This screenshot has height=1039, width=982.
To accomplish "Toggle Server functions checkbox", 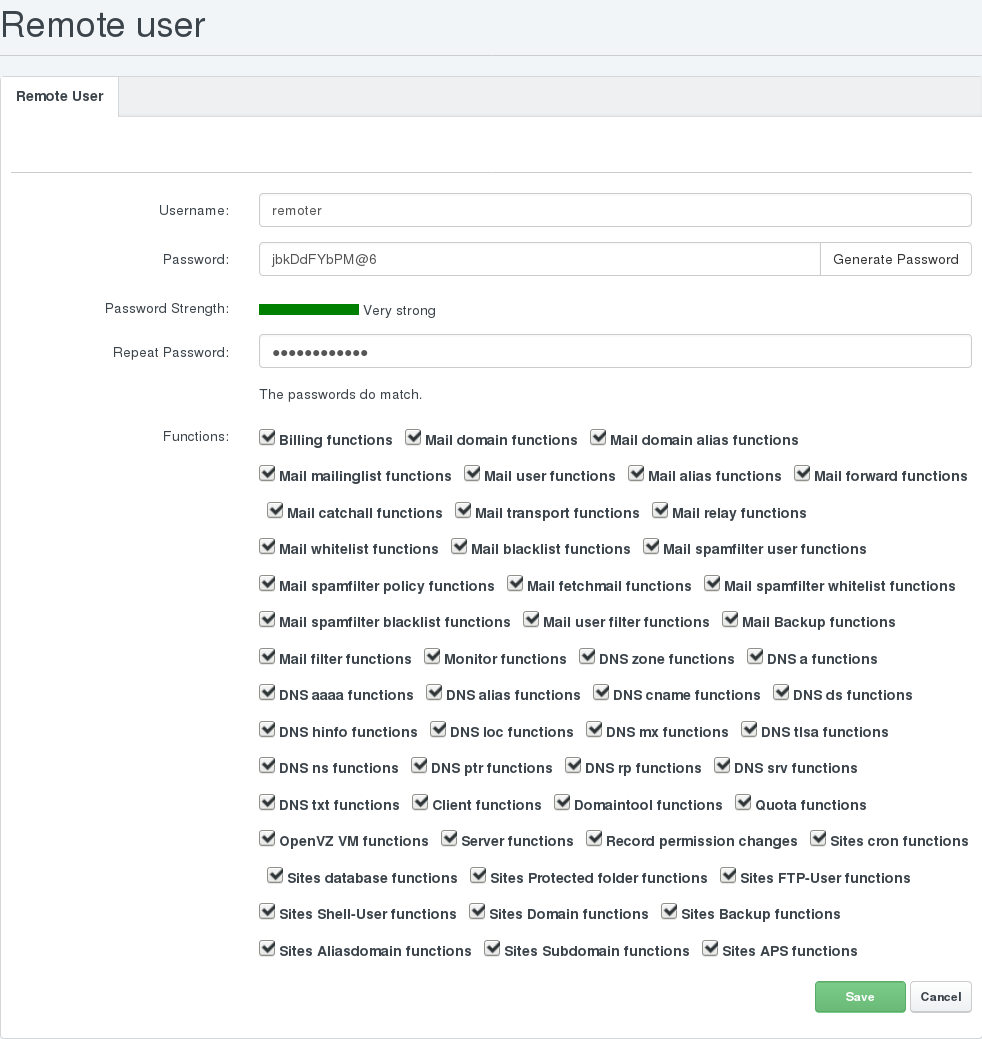I will pyautogui.click(x=449, y=838).
